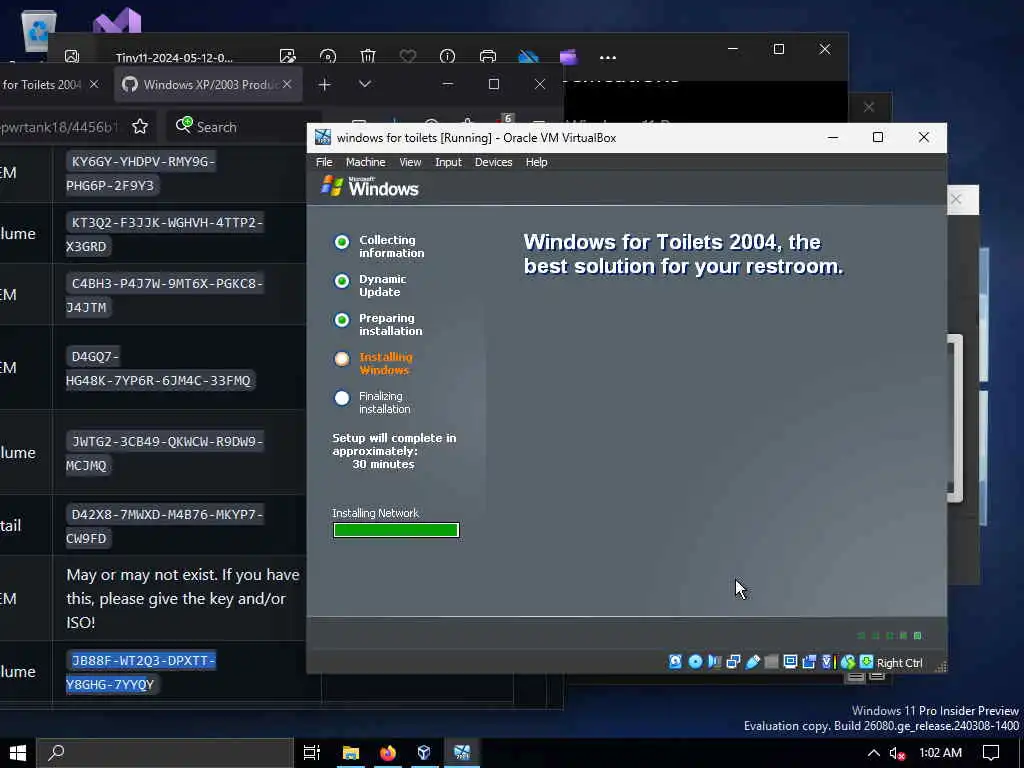Click the 'May or may not exist' note text
Viewport: 1024px width, 768px height.
183,598
